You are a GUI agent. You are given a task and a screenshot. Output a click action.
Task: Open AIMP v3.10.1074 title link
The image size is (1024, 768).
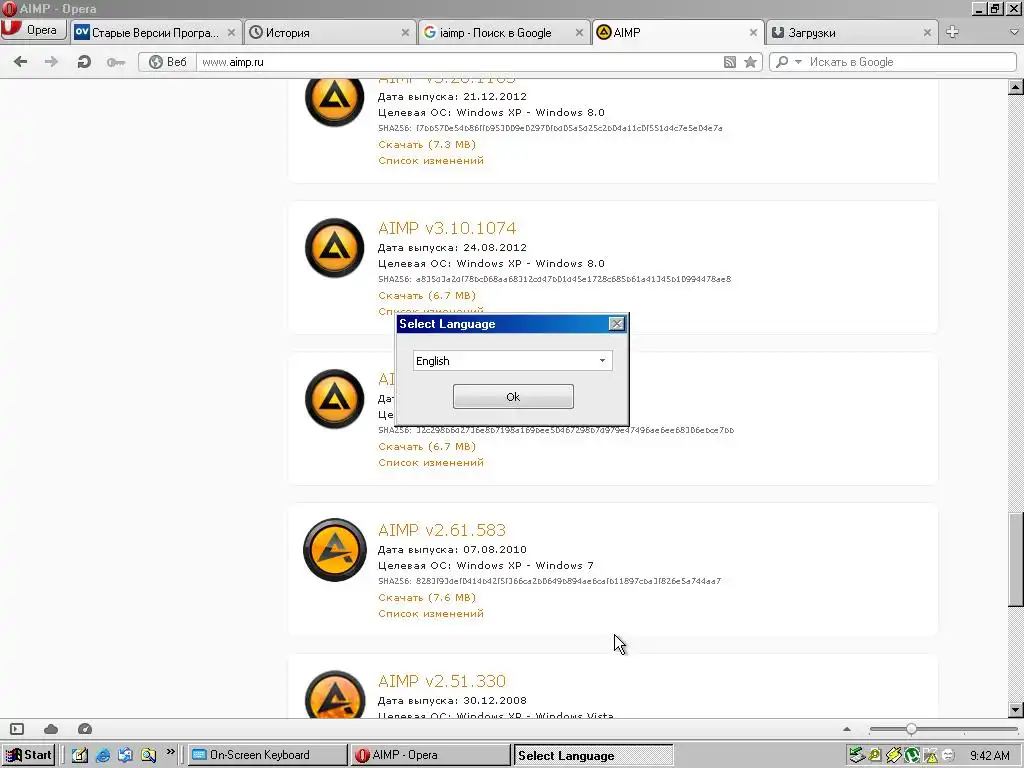(x=447, y=228)
